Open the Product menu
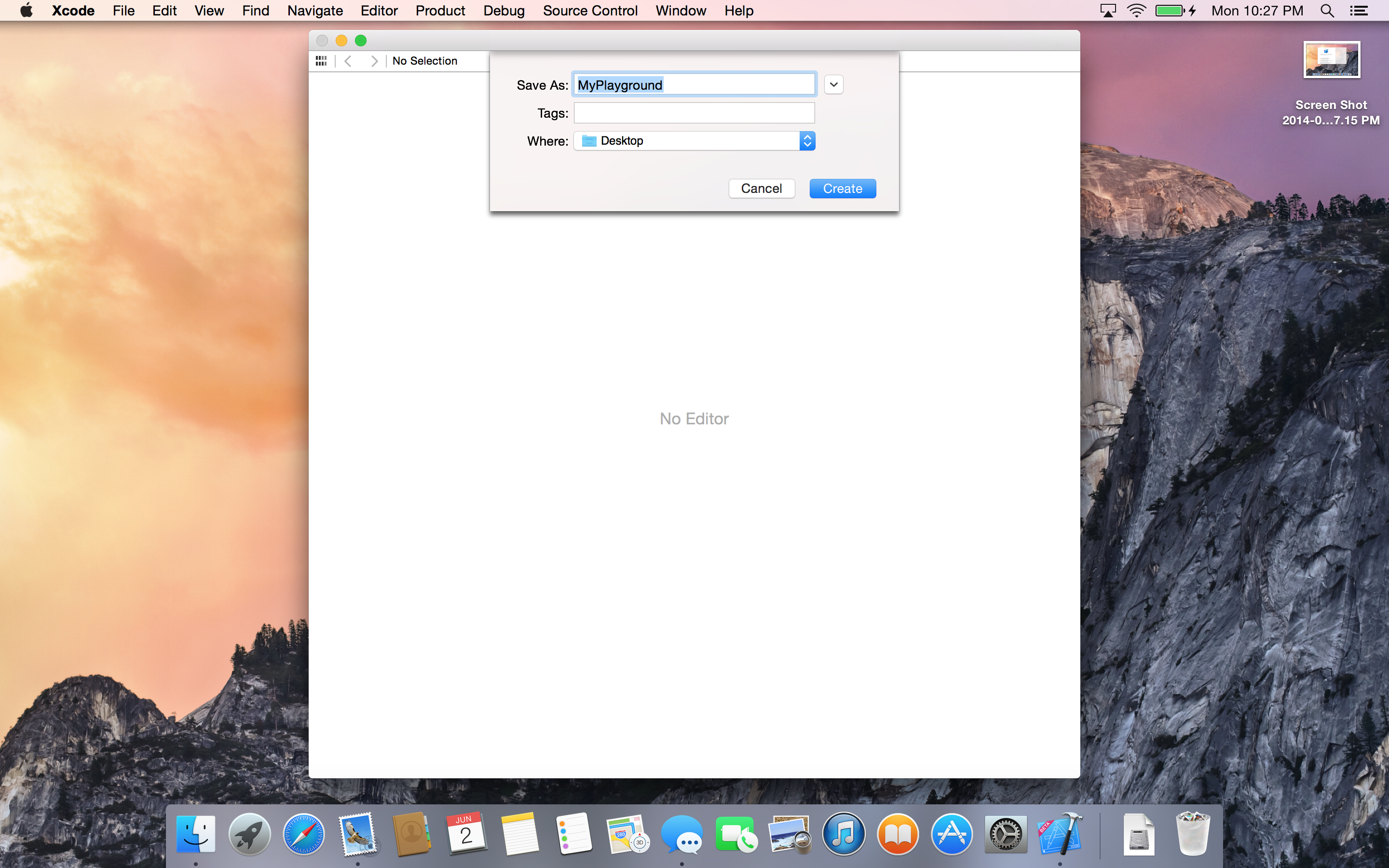 tap(440, 11)
